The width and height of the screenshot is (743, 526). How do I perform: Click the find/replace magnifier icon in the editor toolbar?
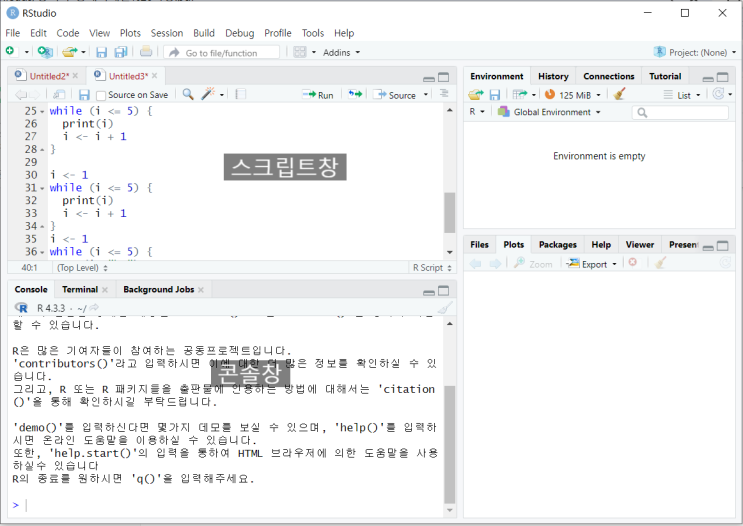tap(188, 94)
